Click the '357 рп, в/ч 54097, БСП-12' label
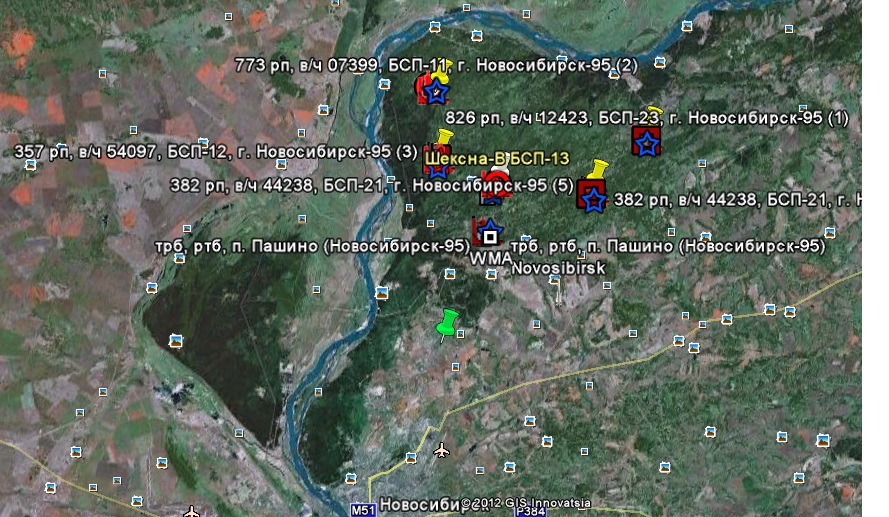 pos(216,152)
